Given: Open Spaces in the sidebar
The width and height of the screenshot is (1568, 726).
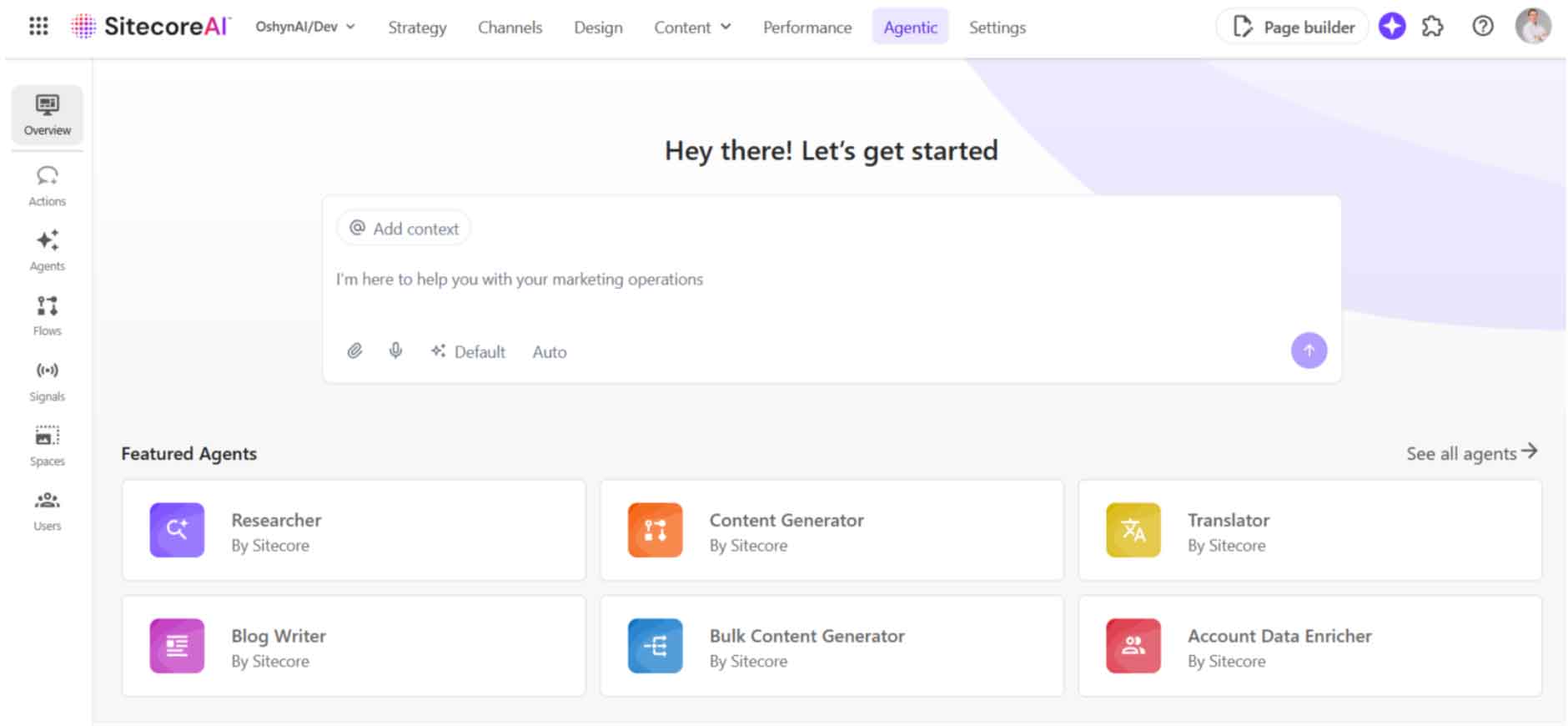Looking at the screenshot, I should (x=48, y=446).
